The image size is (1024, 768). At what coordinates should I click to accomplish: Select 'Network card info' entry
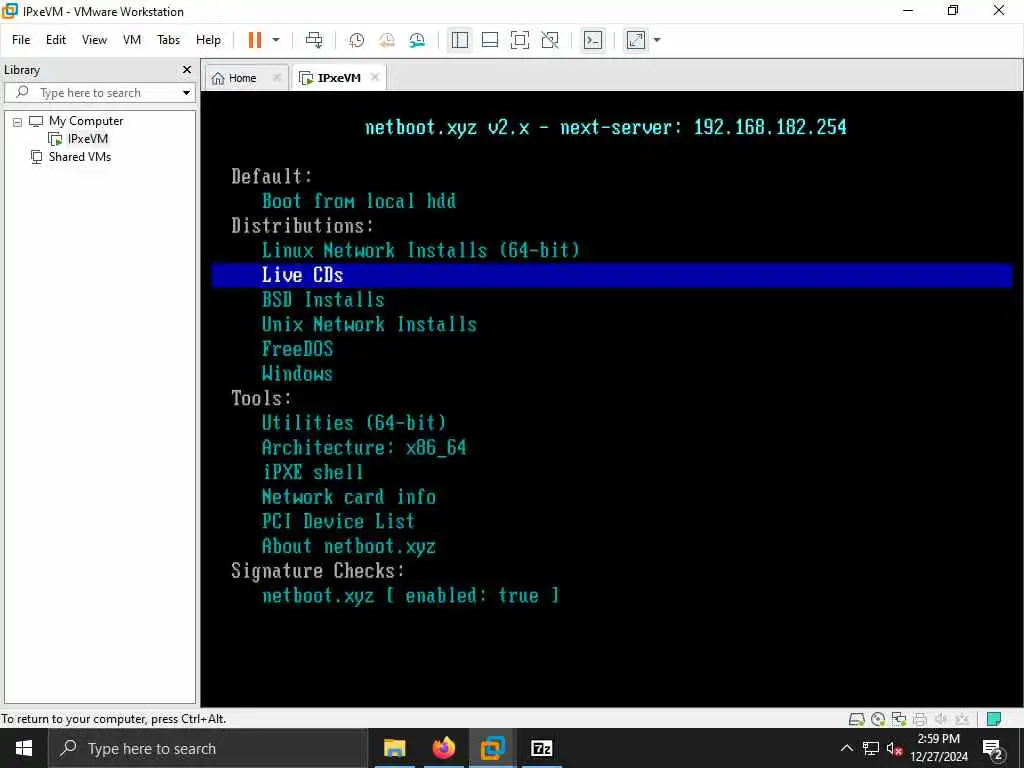click(349, 497)
